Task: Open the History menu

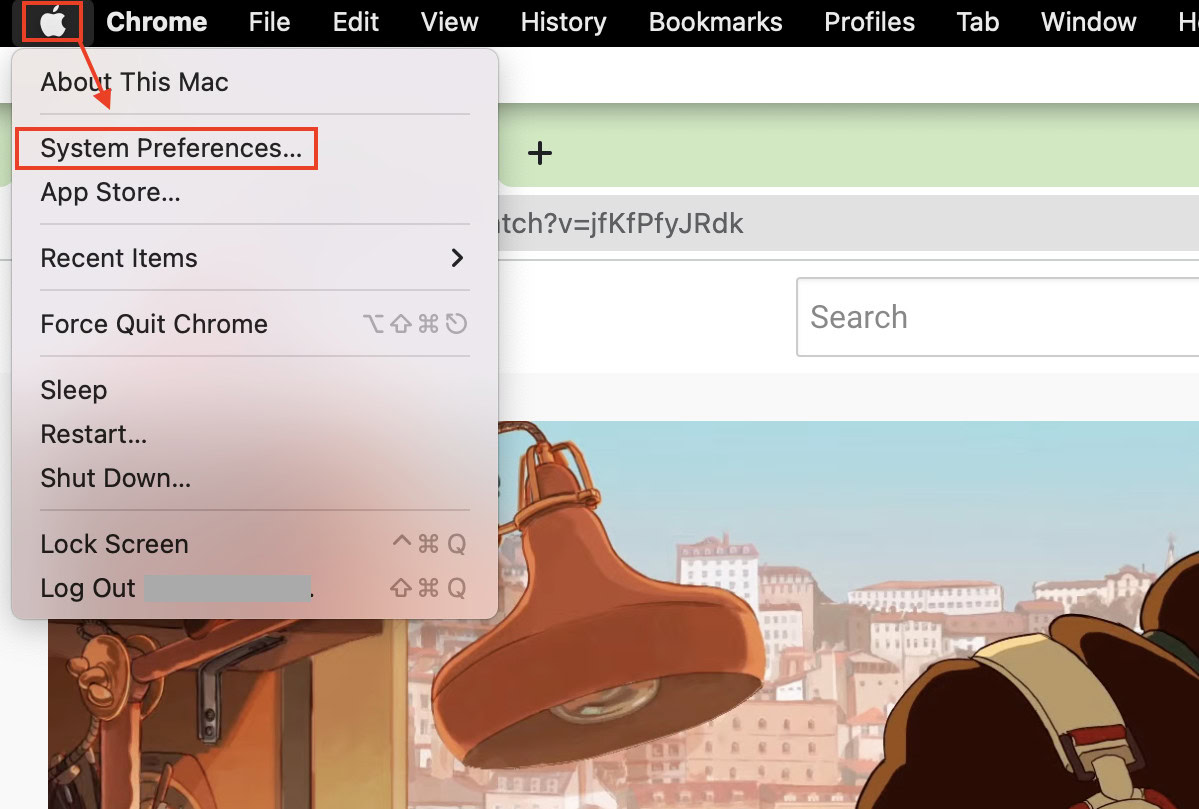Action: [x=563, y=22]
